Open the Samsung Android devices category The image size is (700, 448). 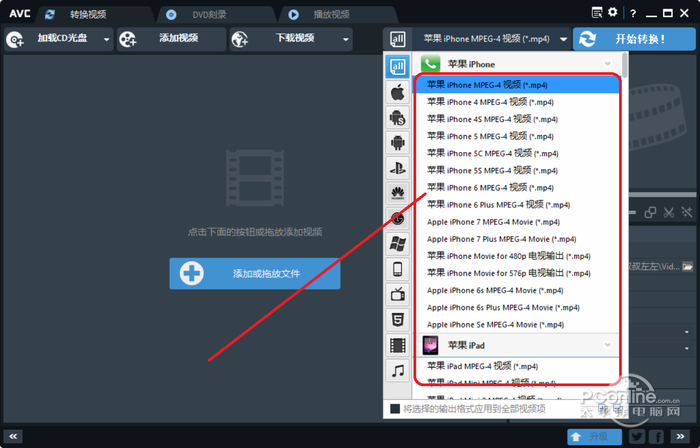point(397,118)
